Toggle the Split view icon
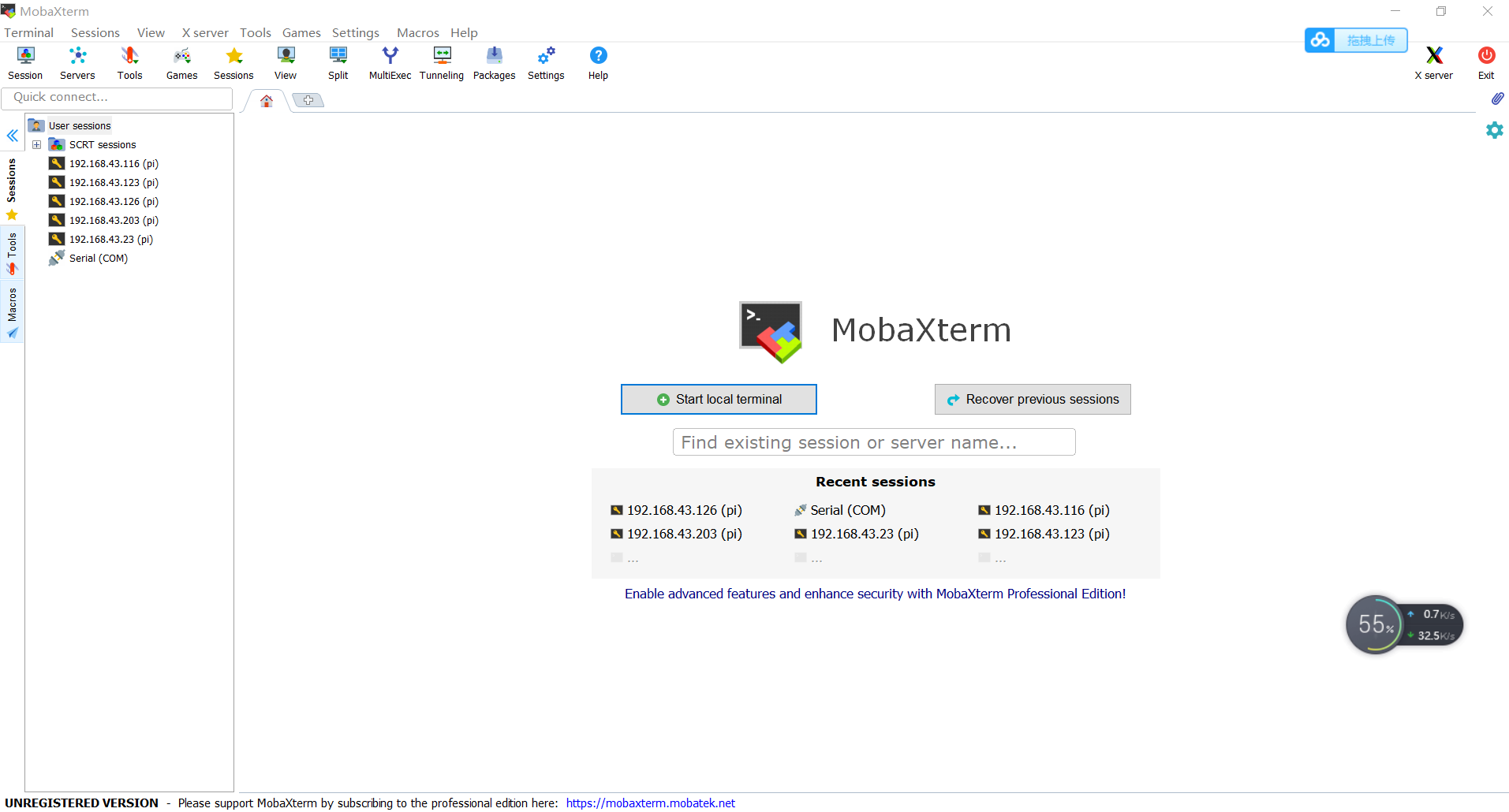This screenshot has height=812, width=1509. click(x=338, y=62)
